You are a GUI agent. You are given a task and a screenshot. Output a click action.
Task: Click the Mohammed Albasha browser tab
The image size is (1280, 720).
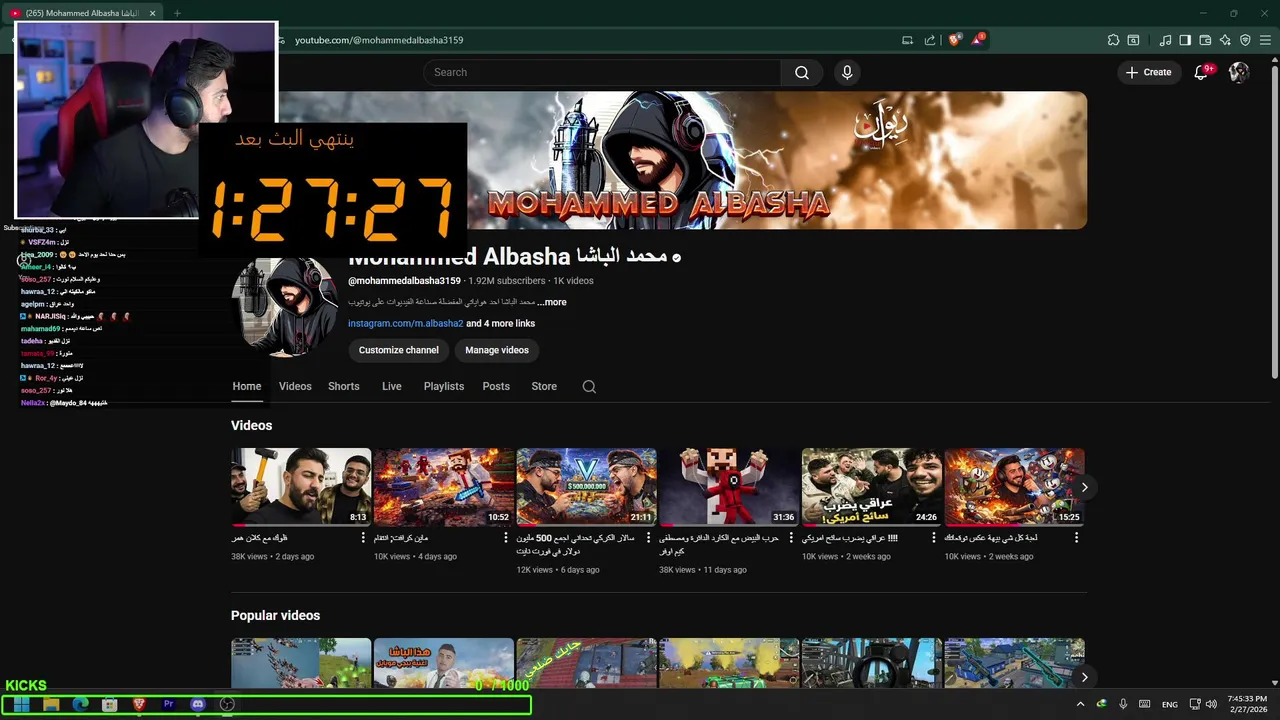click(x=85, y=13)
